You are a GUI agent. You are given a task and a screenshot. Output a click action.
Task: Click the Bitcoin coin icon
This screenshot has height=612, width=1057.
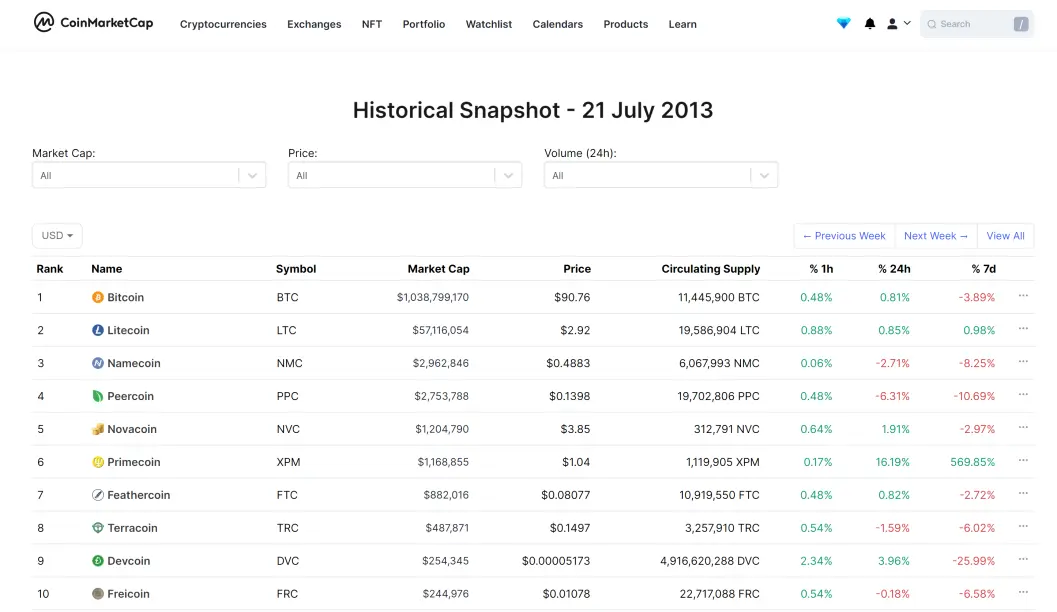[98, 297]
